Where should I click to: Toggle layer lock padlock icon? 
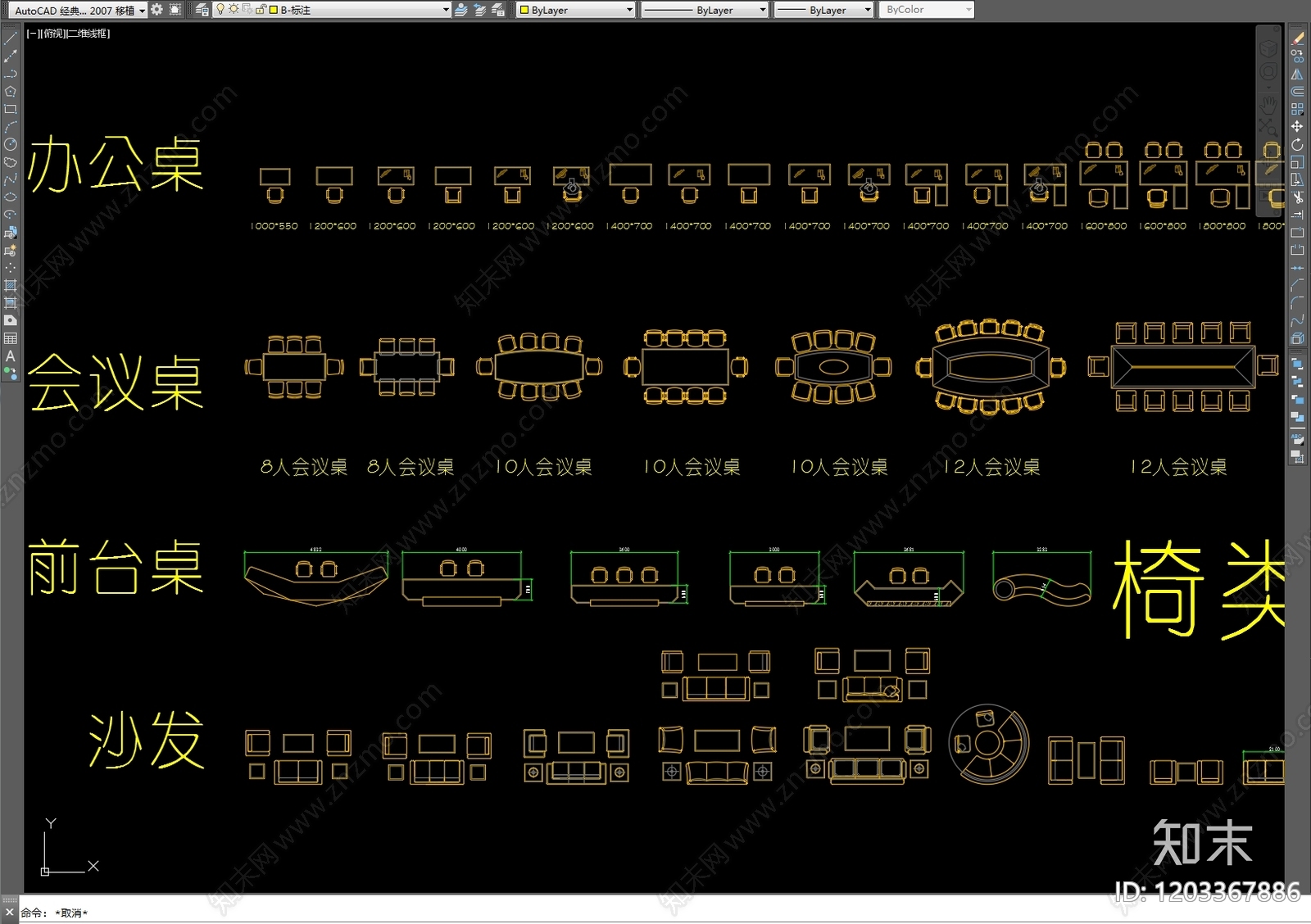(261, 10)
